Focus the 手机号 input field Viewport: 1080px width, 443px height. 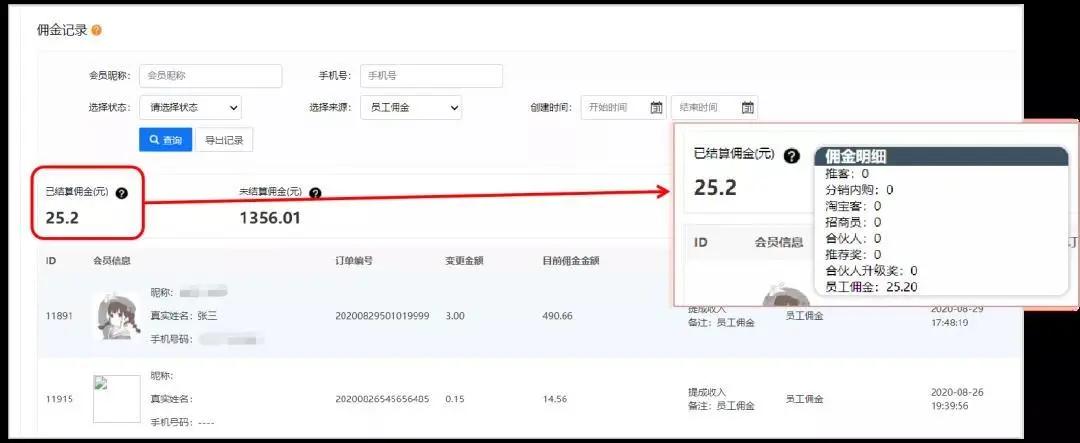(x=431, y=76)
